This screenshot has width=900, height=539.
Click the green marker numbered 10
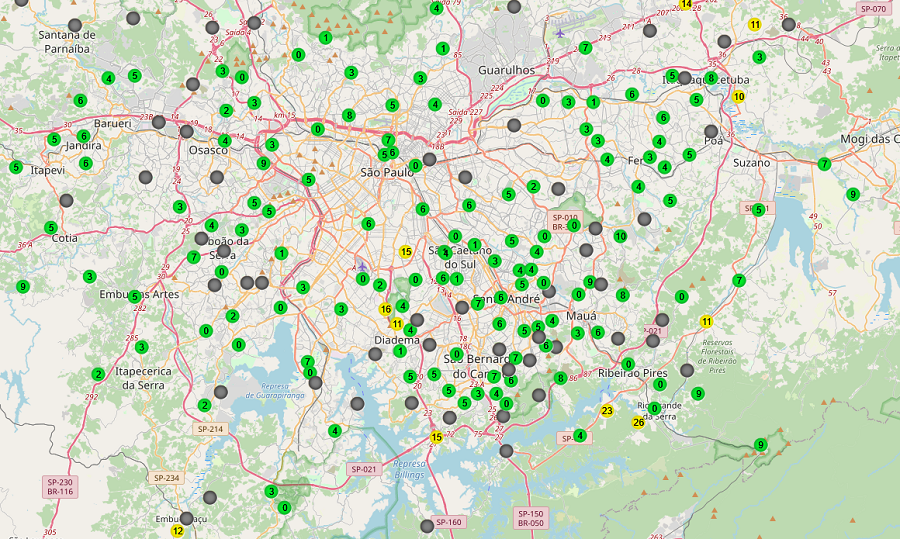click(x=620, y=236)
